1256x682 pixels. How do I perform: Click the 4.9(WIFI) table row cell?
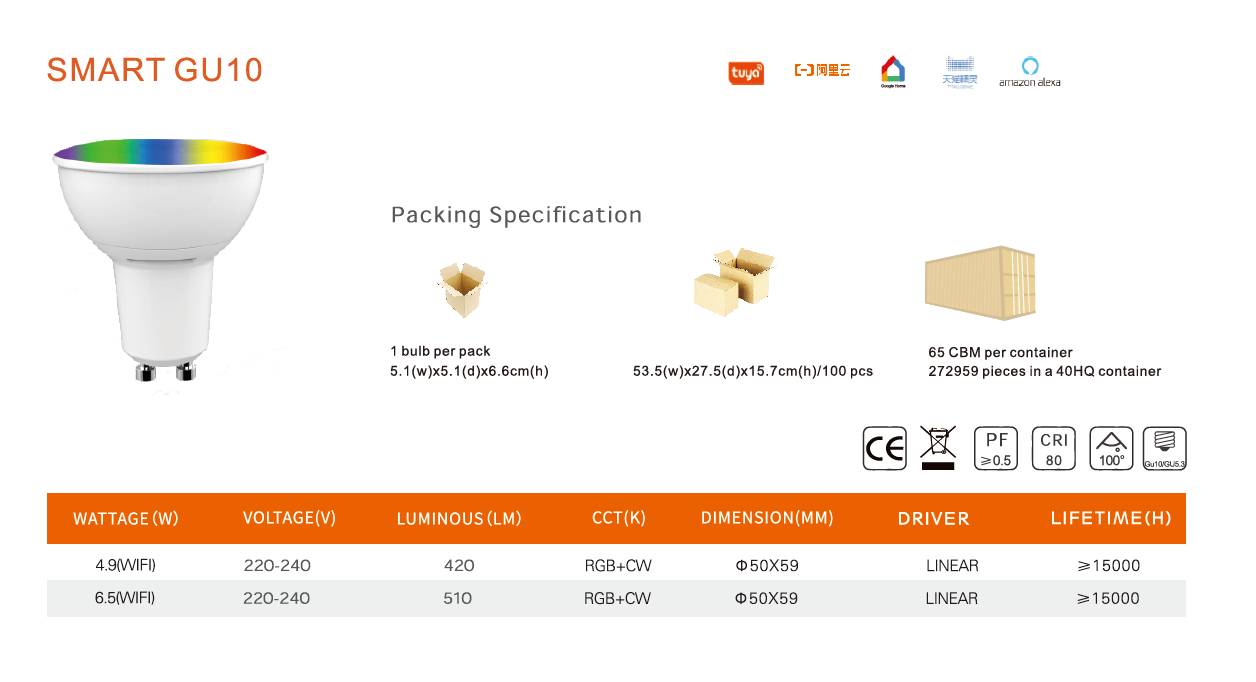(x=126, y=565)
